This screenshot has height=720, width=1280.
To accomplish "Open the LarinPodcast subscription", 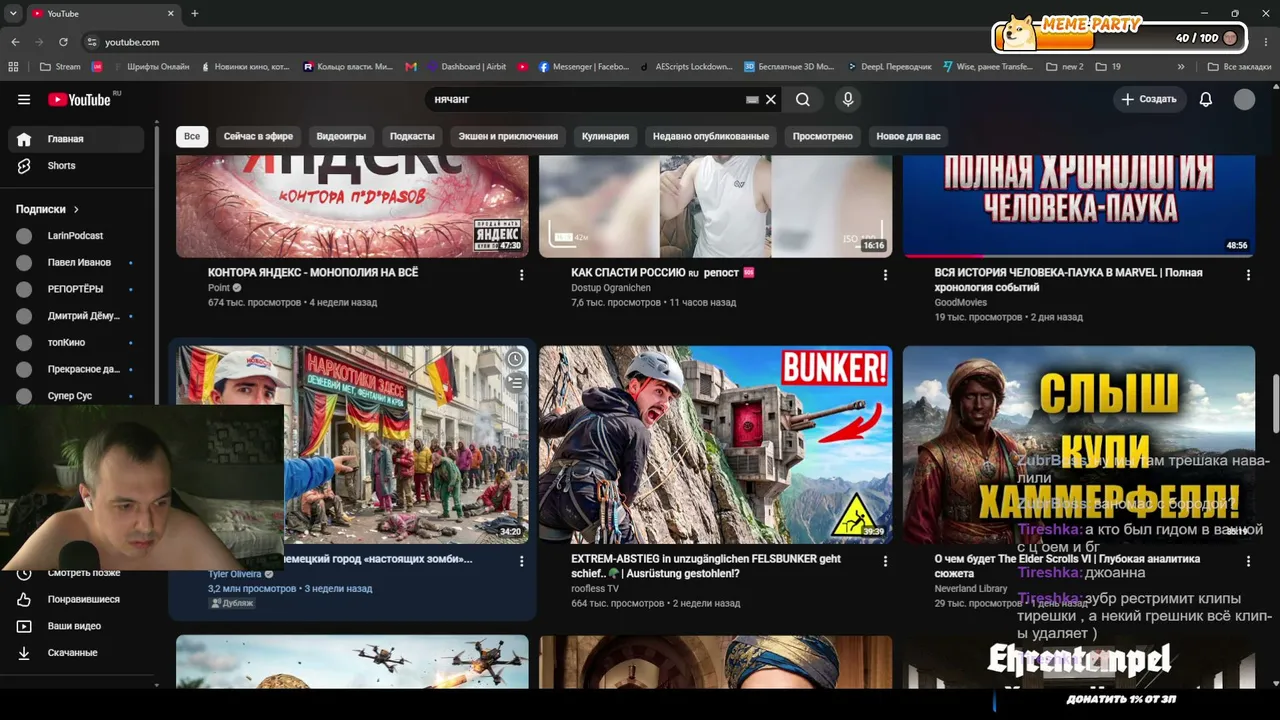I will (x=76, y=236).
